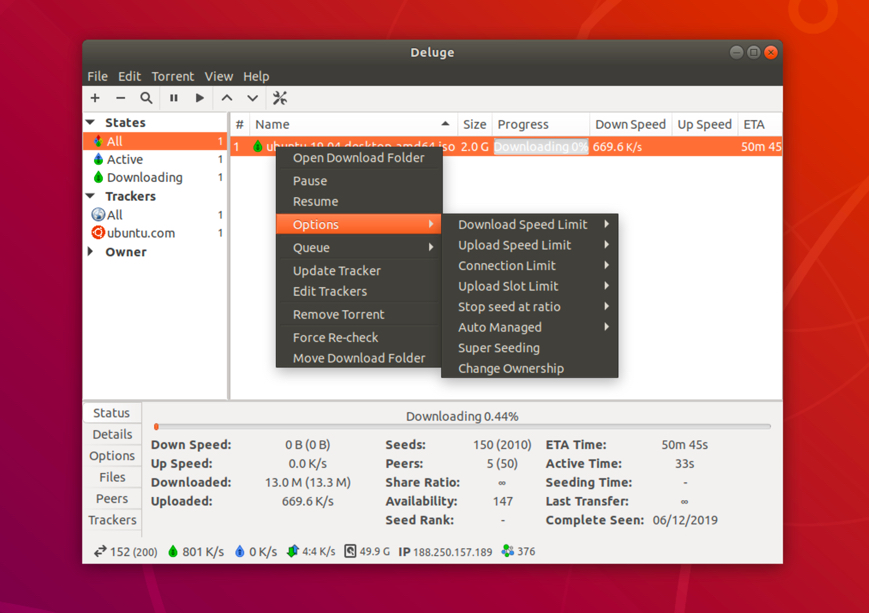
Task: Open the search filter magnifier icon
Action: (x=146, y=97)
